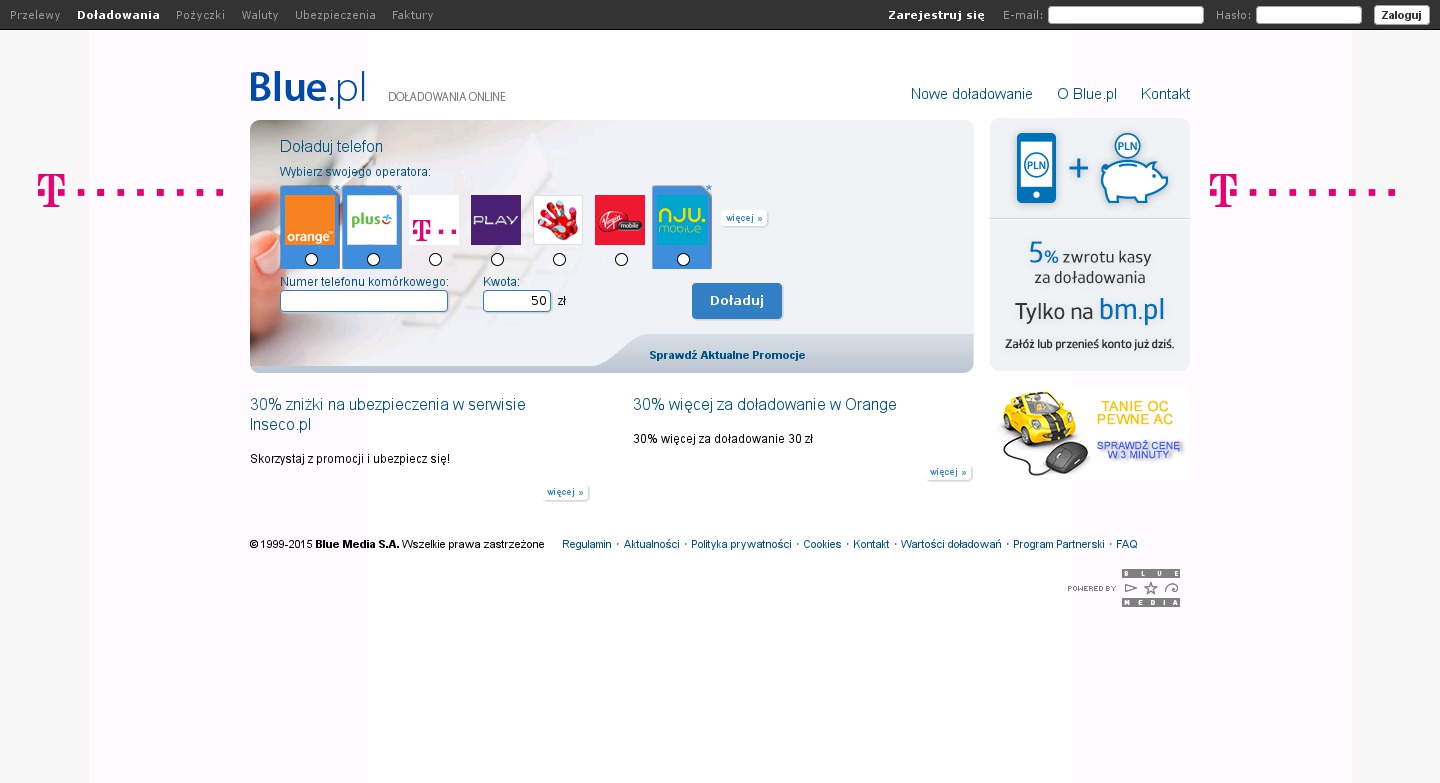Click the T-Mobile operator logo
Screen dimensions: 1440x783
click(434, 220)
